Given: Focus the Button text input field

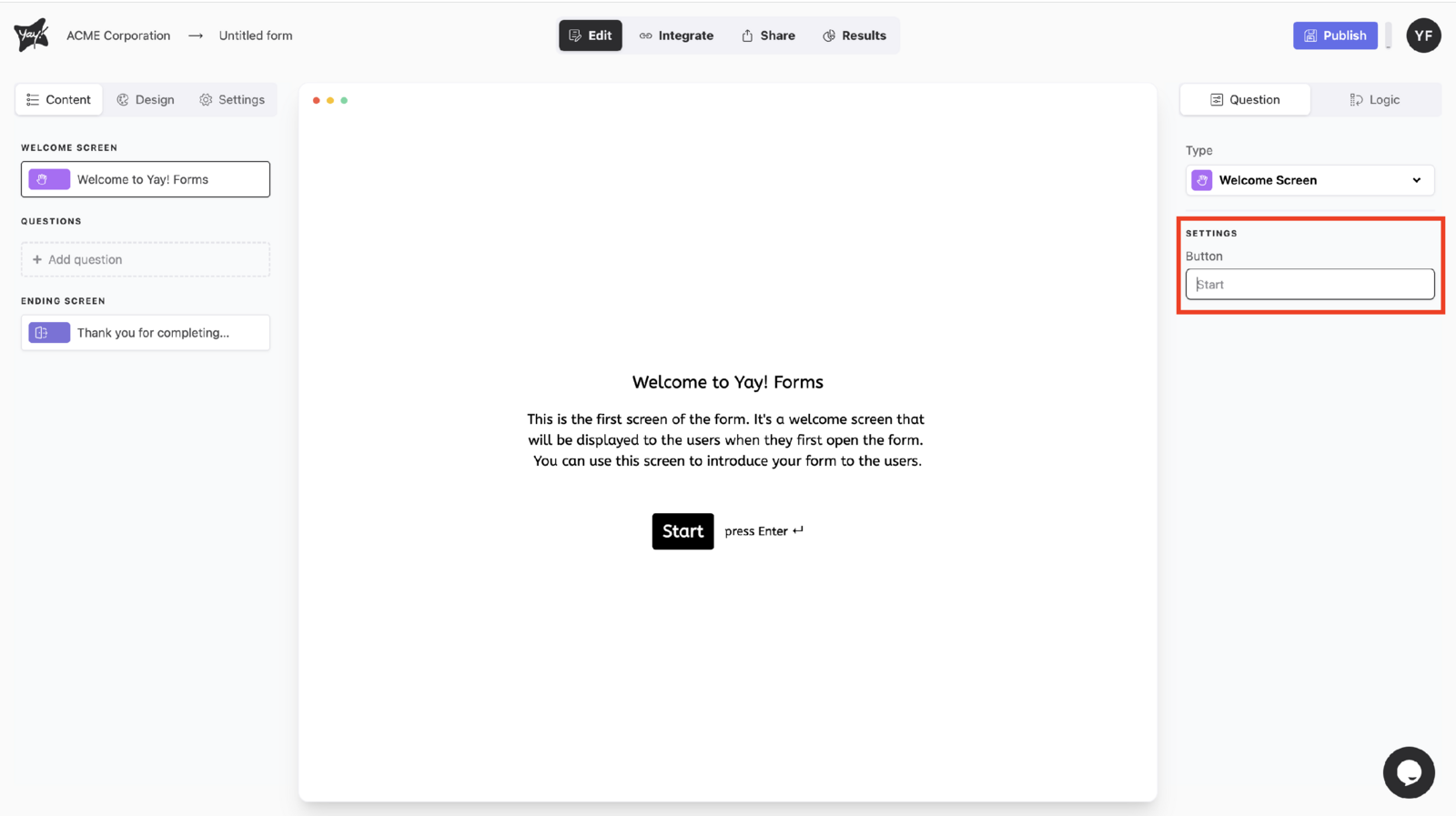Looking at the screenshot, I should [1309, 285].
